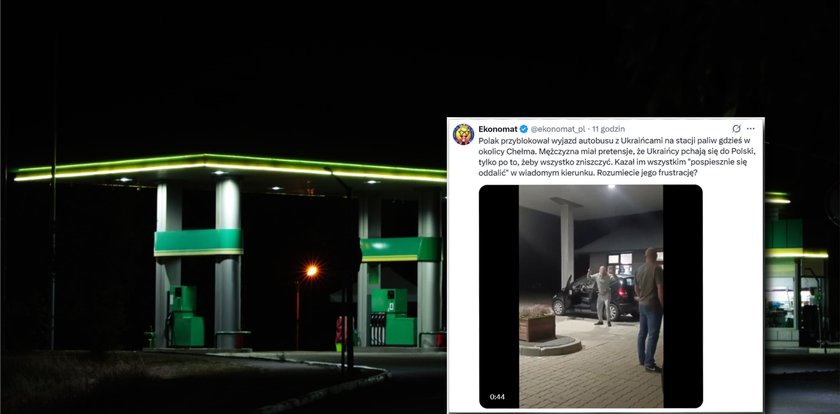Click the orange street lamp in background photo

click(311, 271)
